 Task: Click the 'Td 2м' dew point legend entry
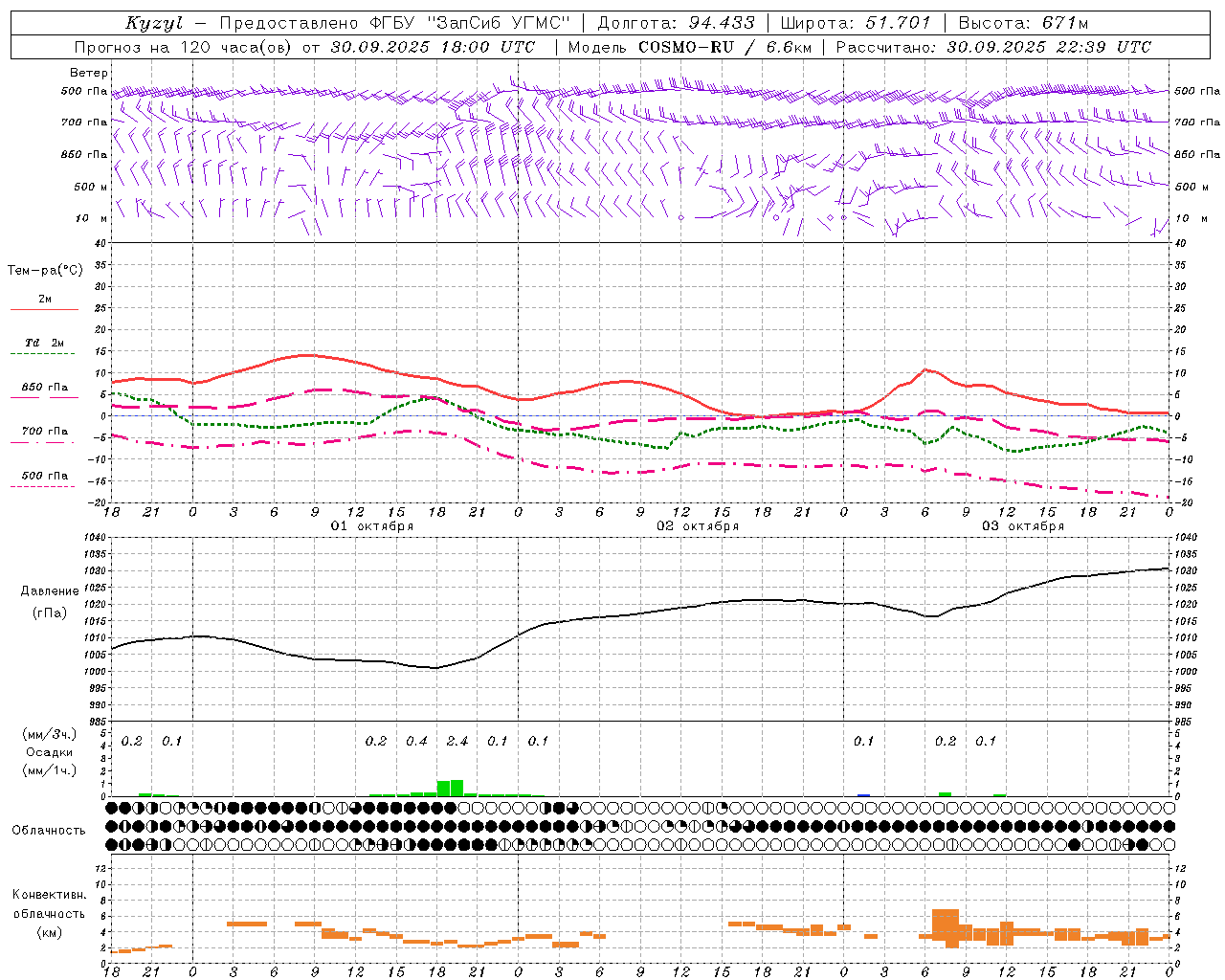click(45, 343)
